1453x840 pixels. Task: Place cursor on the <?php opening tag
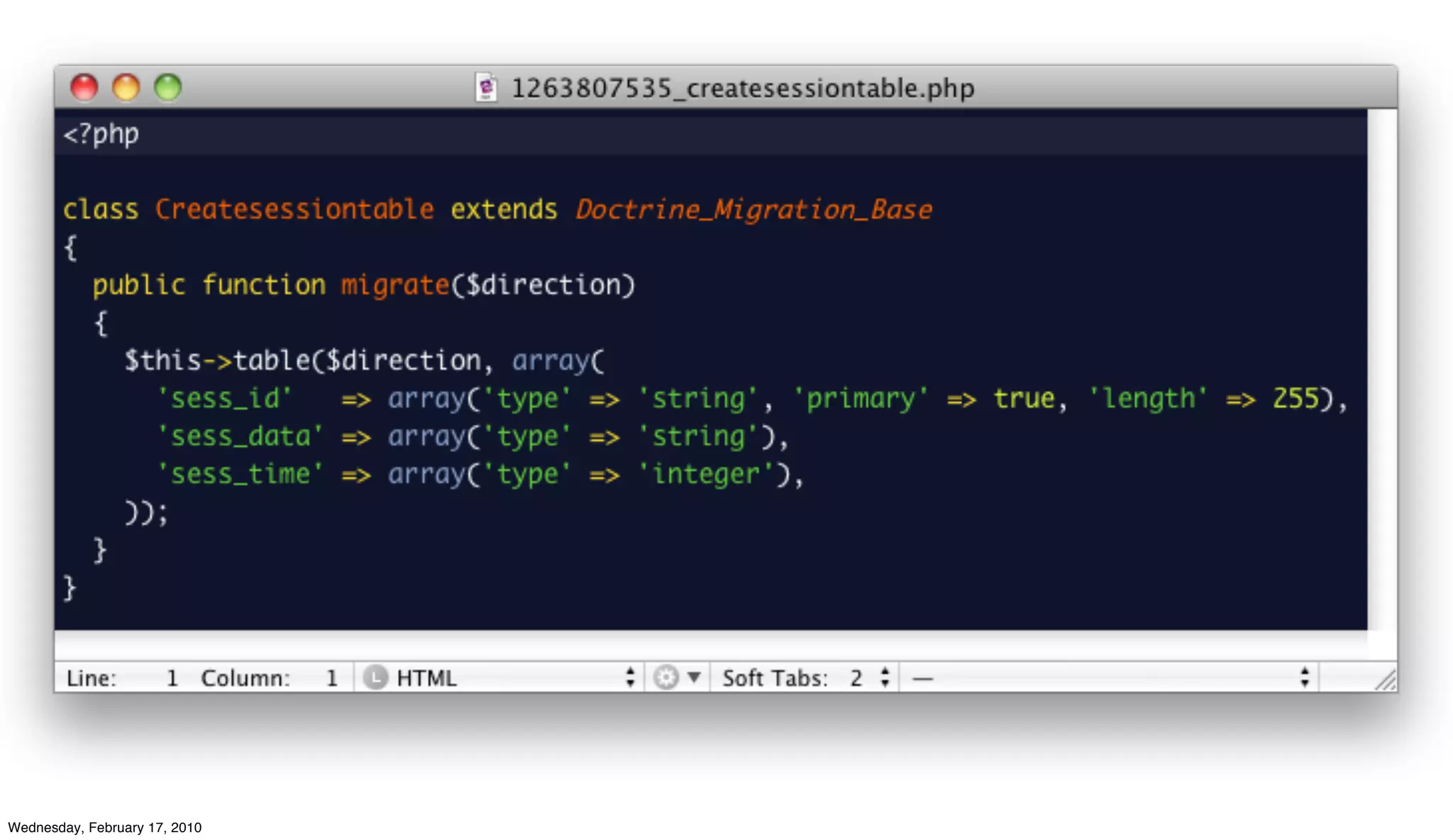click(x=101, y=134)
